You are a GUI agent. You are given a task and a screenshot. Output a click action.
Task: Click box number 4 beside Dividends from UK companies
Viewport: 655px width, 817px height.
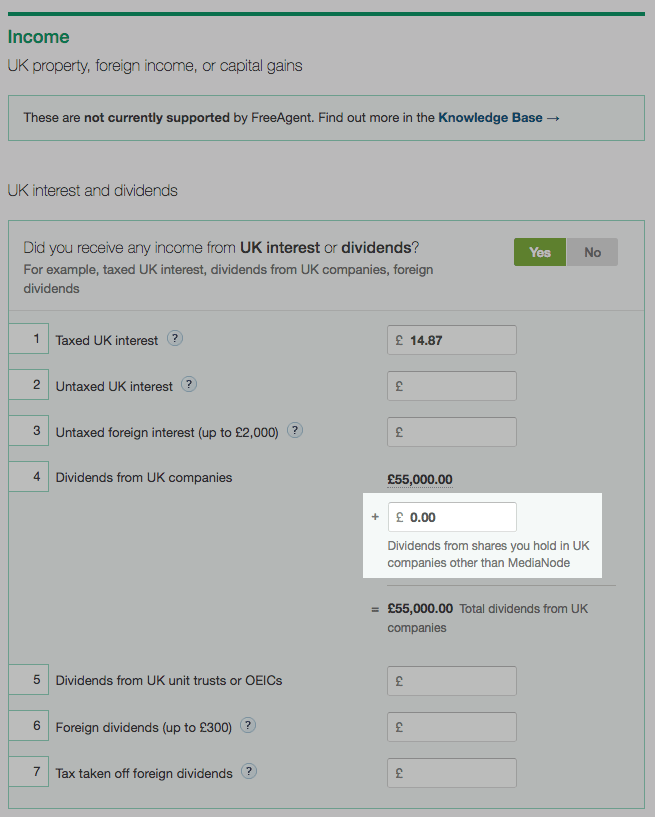point(29,476)
